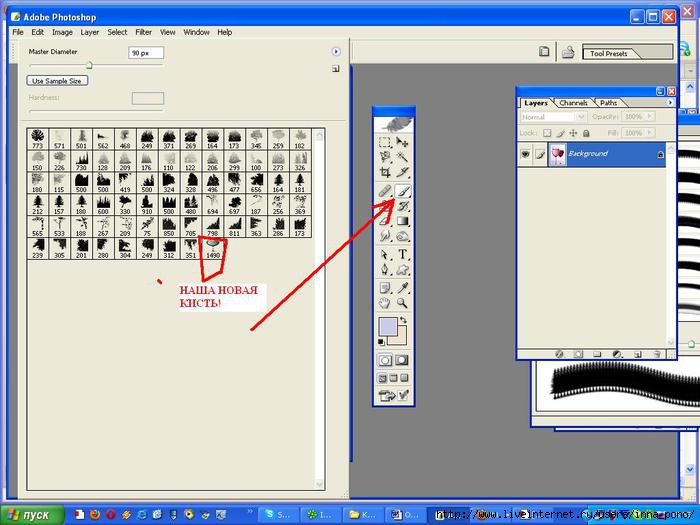
Task: Click the foreground color swatch
Action: pyautogui.click(x=388, y=326)
